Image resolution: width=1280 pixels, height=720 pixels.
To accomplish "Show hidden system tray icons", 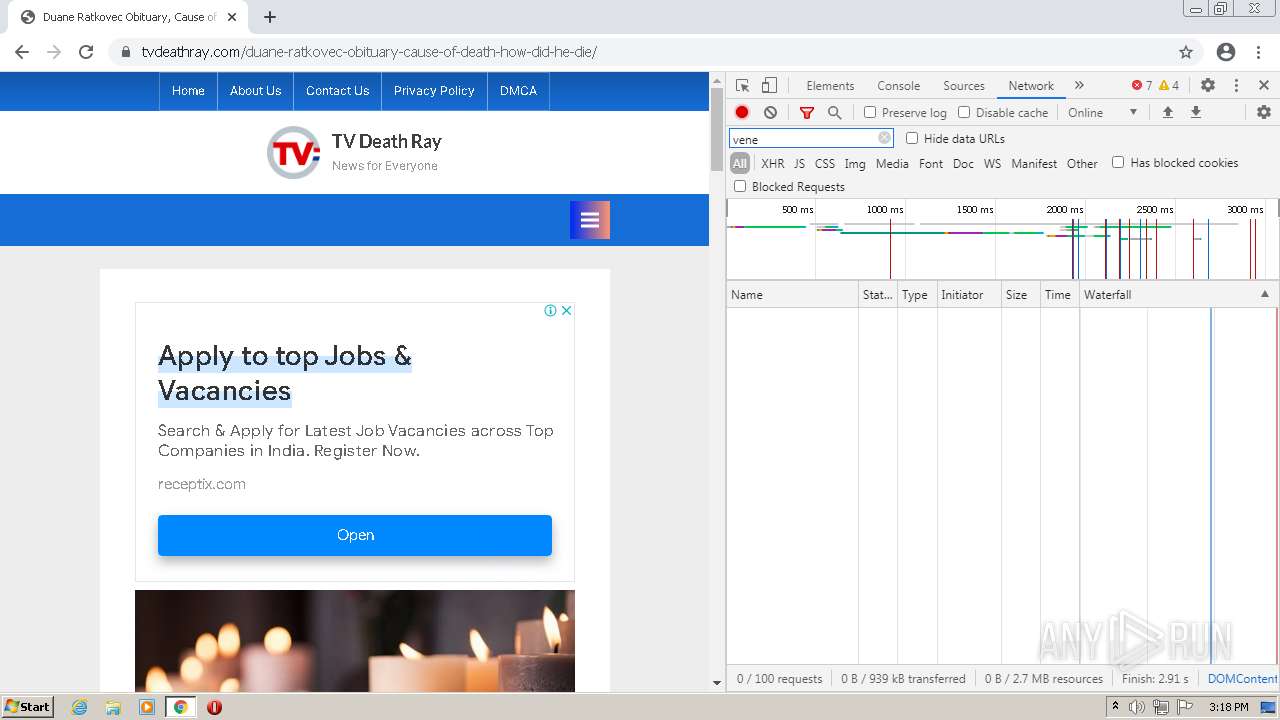I will pos(1115,706).
